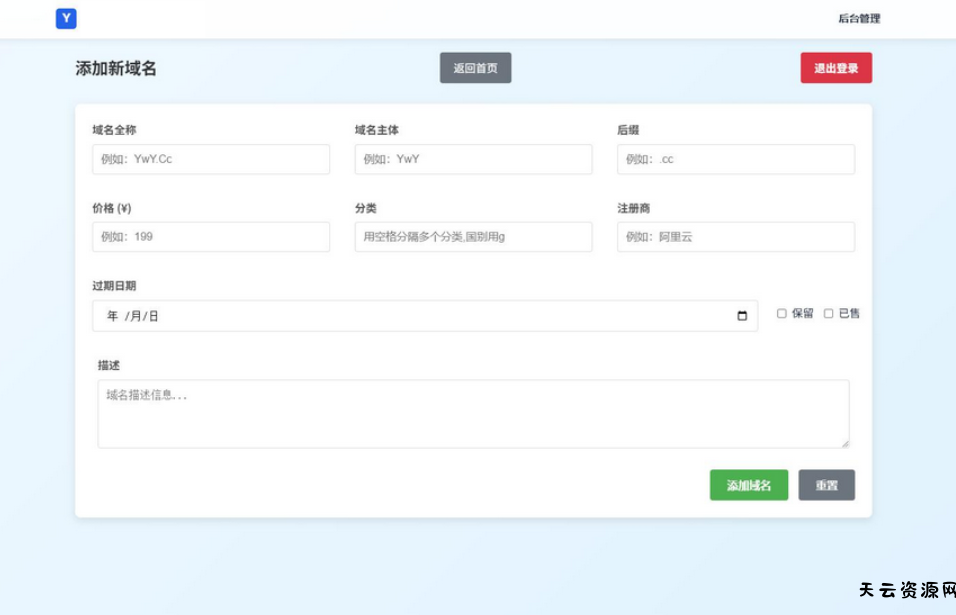The image size is (956, 615).
Task: Click the 描述 textarea resize handle
Action: coord(845,443)
